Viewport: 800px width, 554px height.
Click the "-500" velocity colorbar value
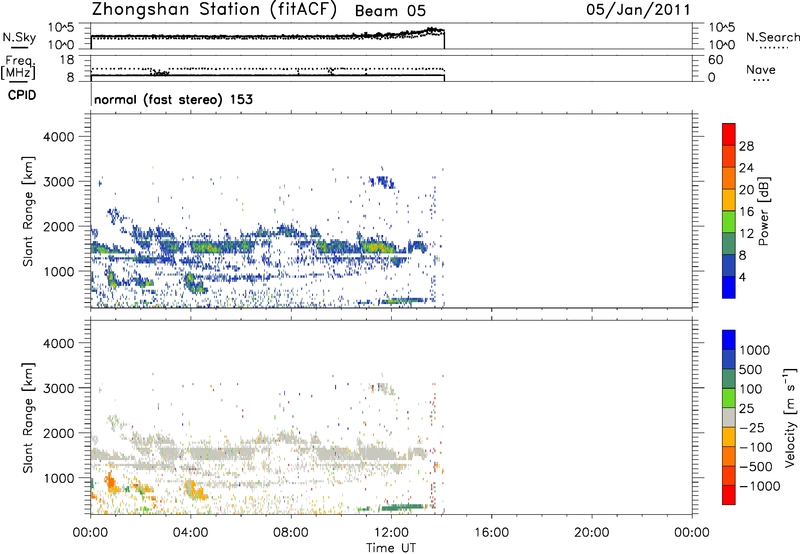[x=756, y=466]
